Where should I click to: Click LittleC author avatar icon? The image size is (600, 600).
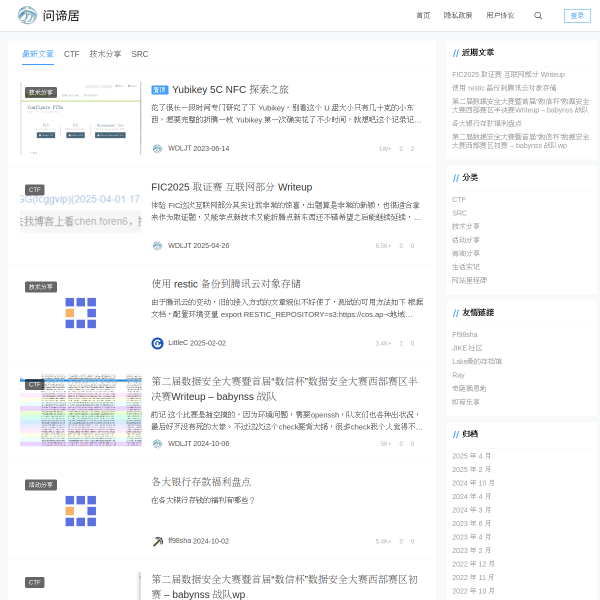click(157, 343)
